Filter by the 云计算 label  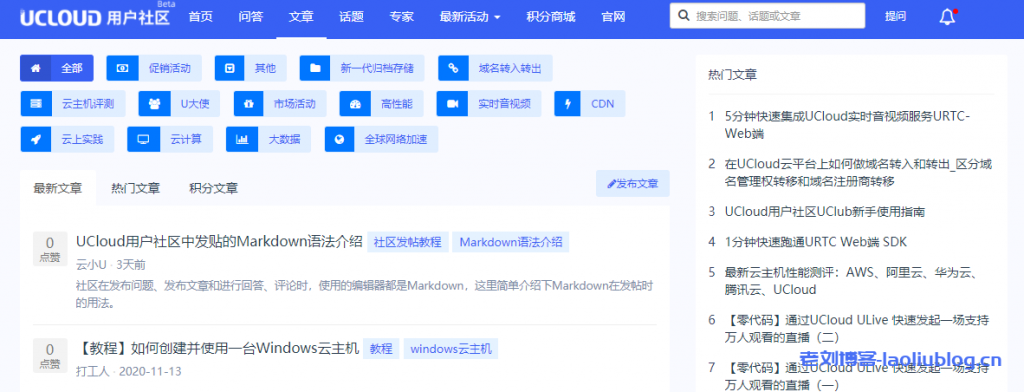186,139
